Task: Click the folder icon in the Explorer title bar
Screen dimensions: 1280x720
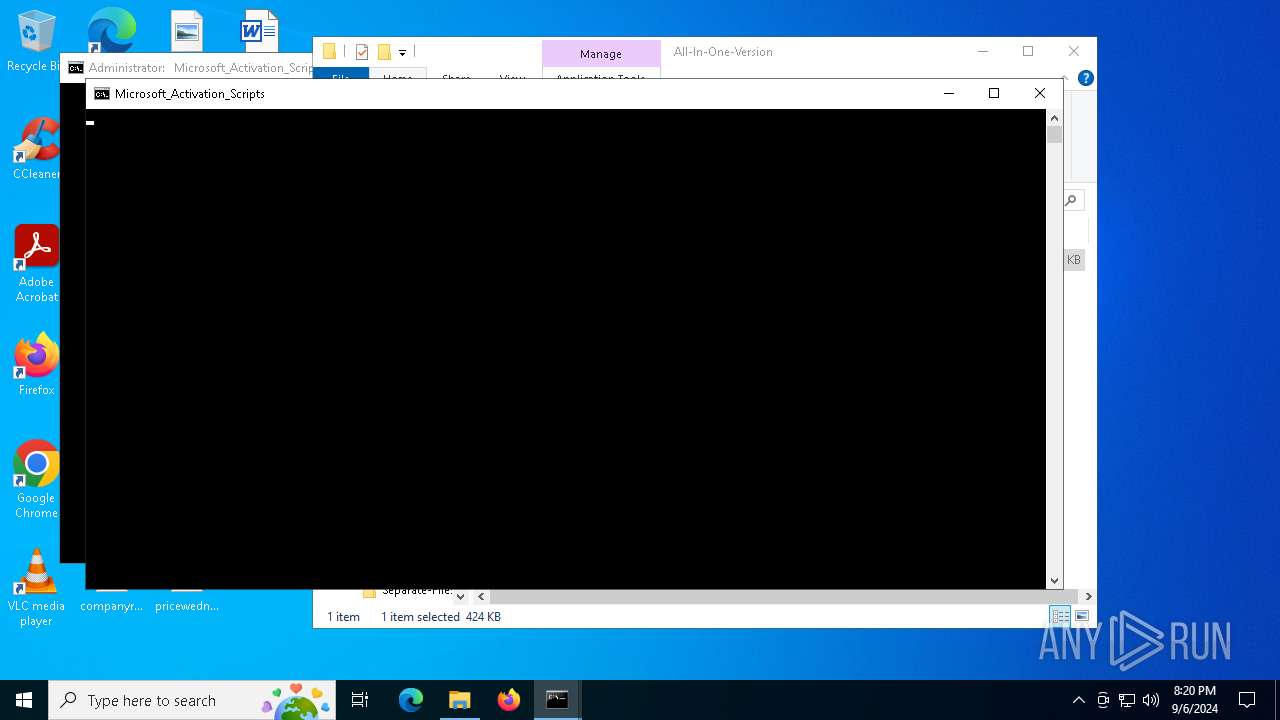Action: click(329, 52)
